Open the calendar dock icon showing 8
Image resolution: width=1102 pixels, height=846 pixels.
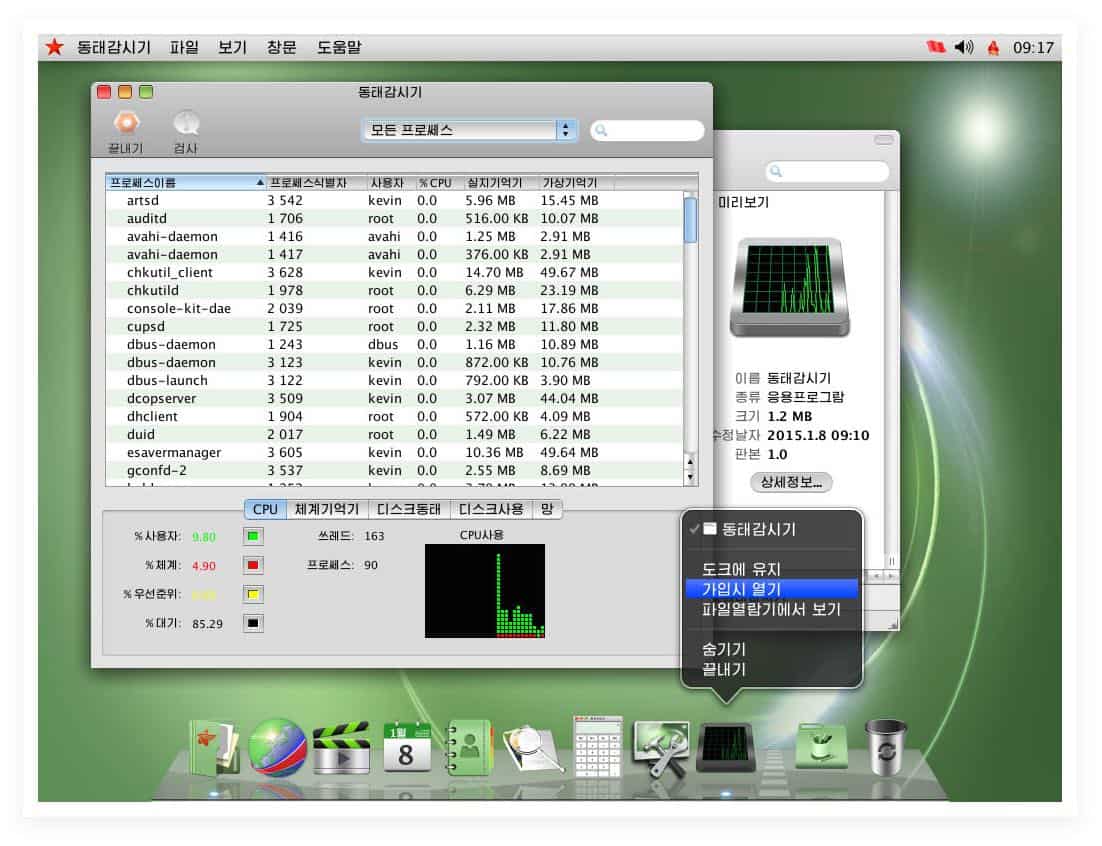pyautogui.click(x=407, y=748)
